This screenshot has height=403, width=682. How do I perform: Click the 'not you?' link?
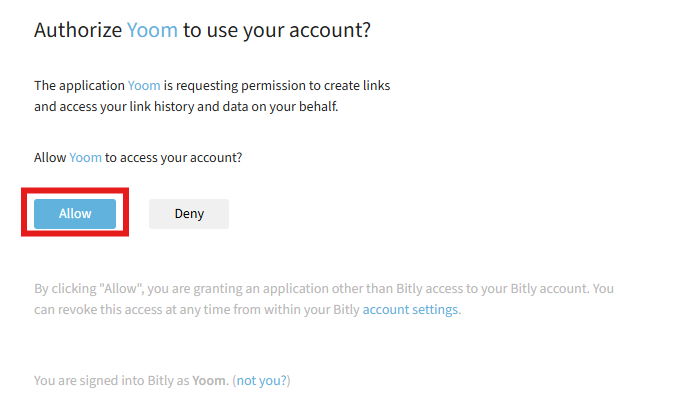(261, 380)
